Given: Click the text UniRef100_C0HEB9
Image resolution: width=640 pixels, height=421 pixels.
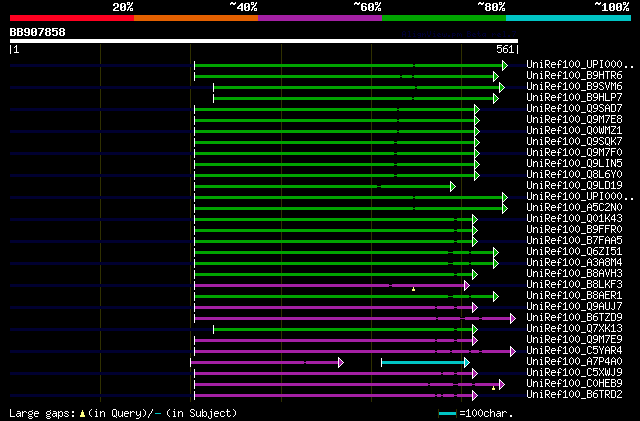Looking at the screenshot, I should pyautogui.click(x=574, y=384).
